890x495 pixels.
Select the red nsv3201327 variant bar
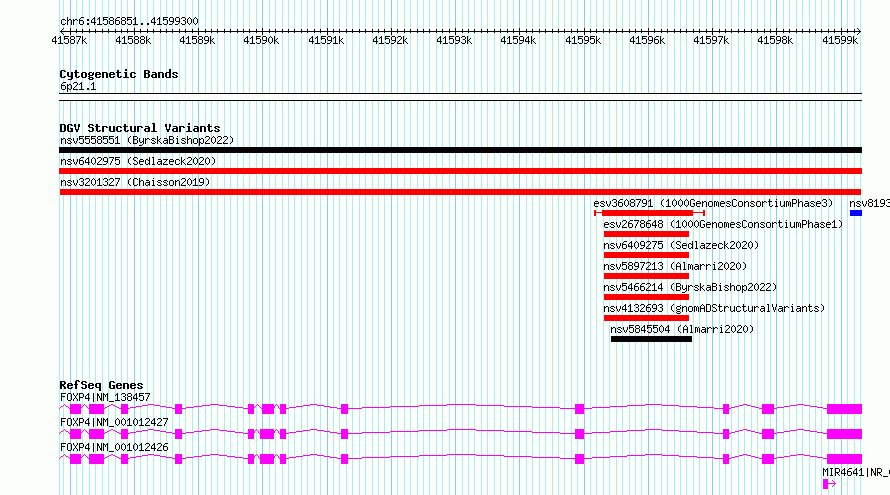[x=460, y=192]
